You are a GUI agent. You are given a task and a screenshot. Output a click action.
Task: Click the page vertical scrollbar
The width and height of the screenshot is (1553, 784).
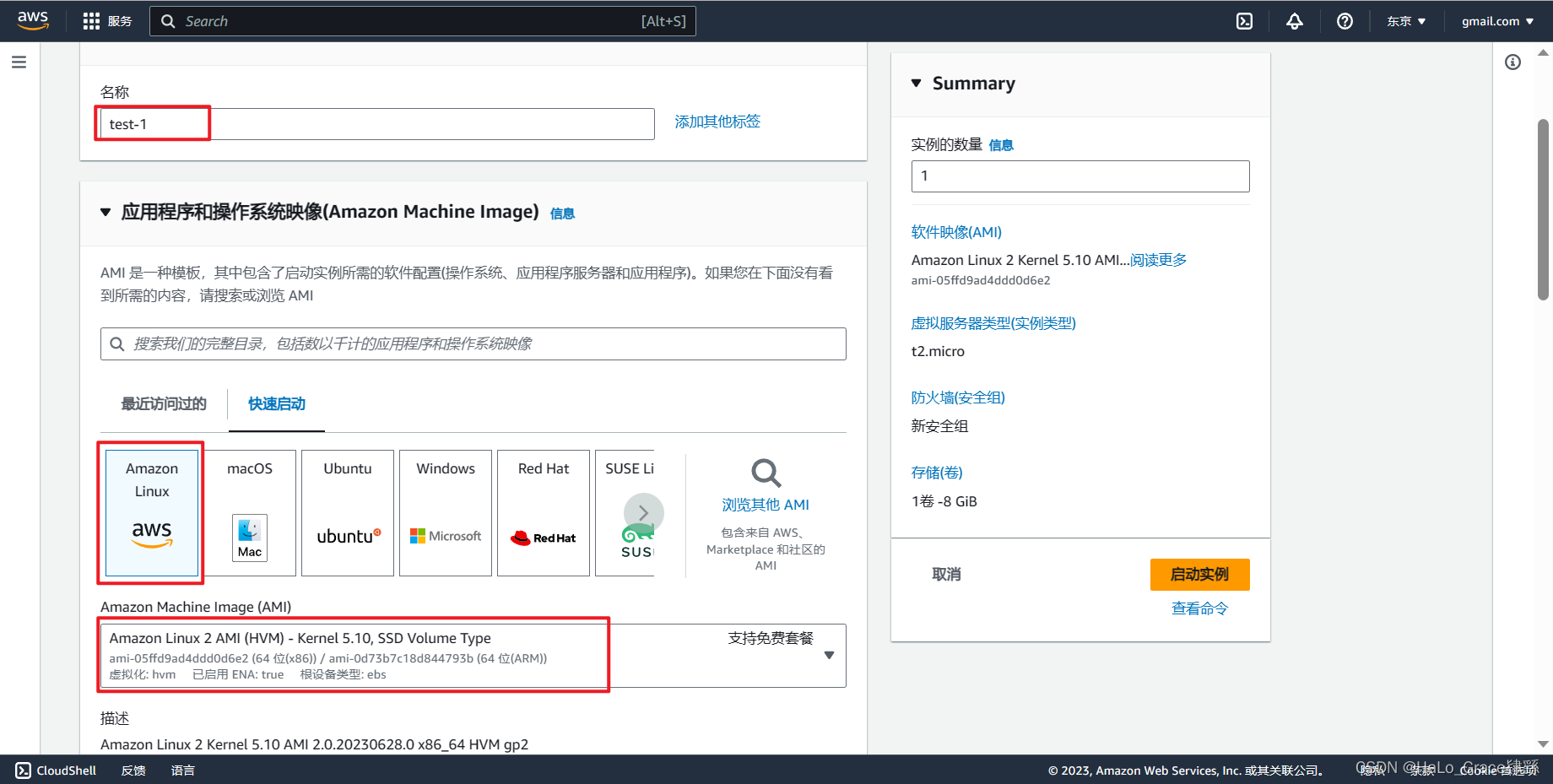(x=1543, y=209)
